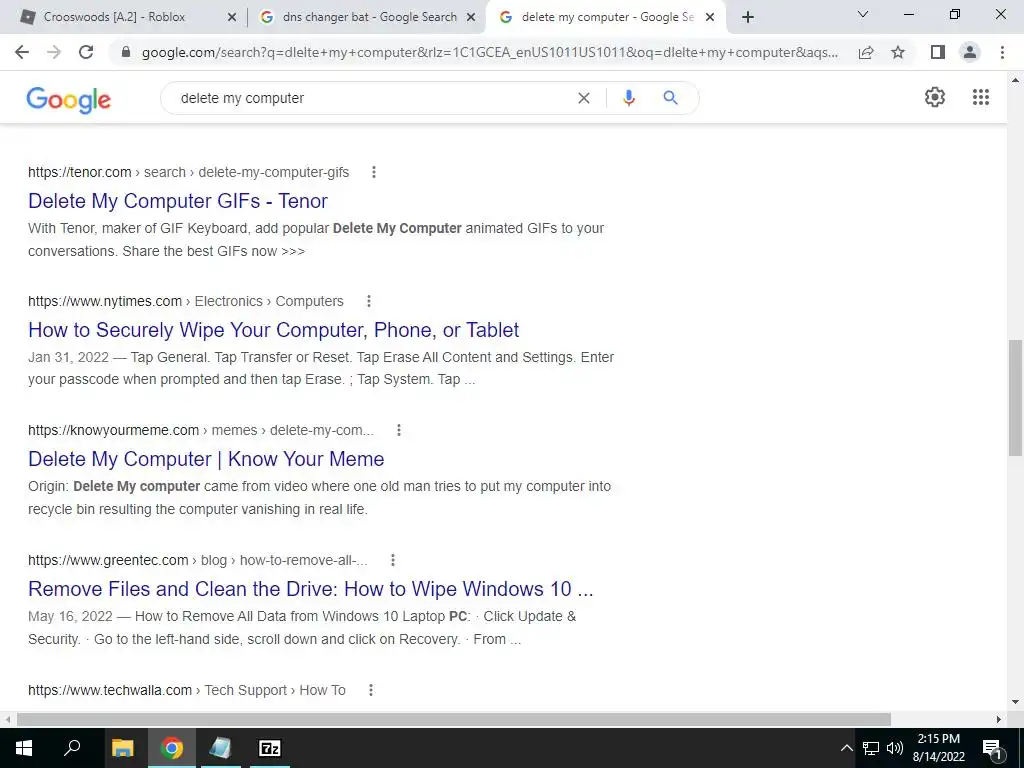Open File Explorer from the taskbar

point(123,748)
